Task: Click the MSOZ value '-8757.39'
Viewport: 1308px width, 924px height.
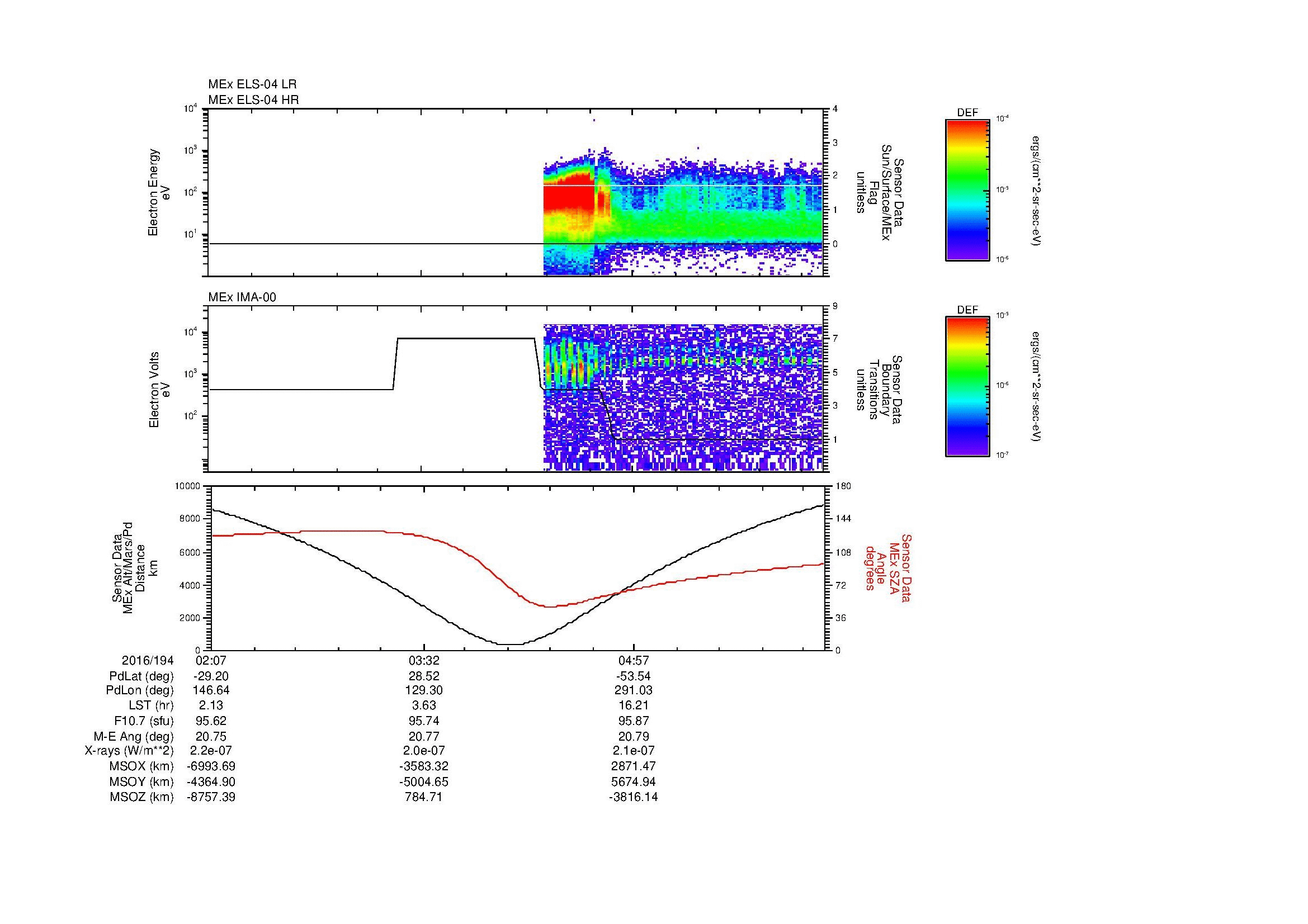Action: pos(211,797)
